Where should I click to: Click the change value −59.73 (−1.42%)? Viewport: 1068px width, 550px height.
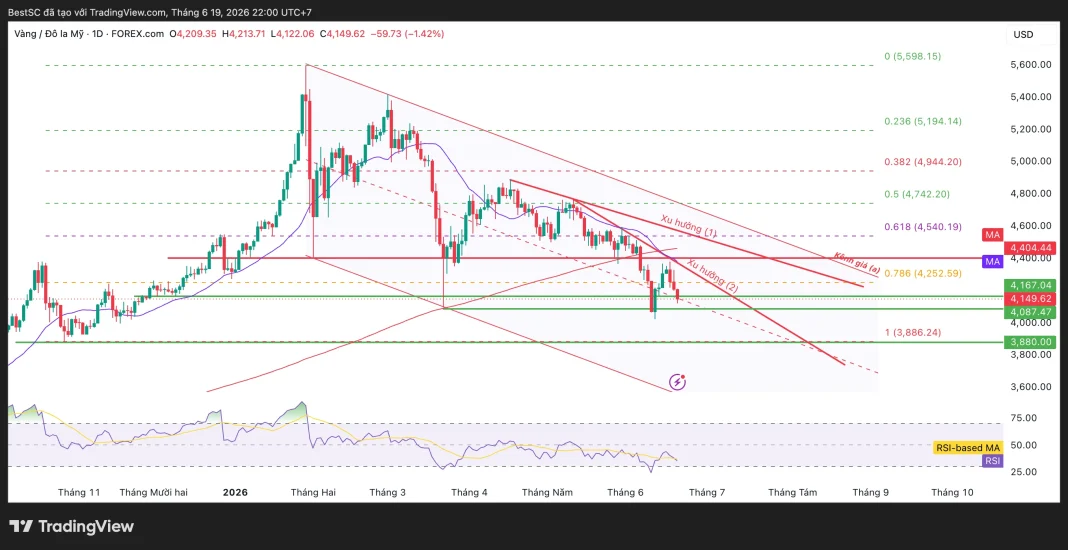click(407, 33)
